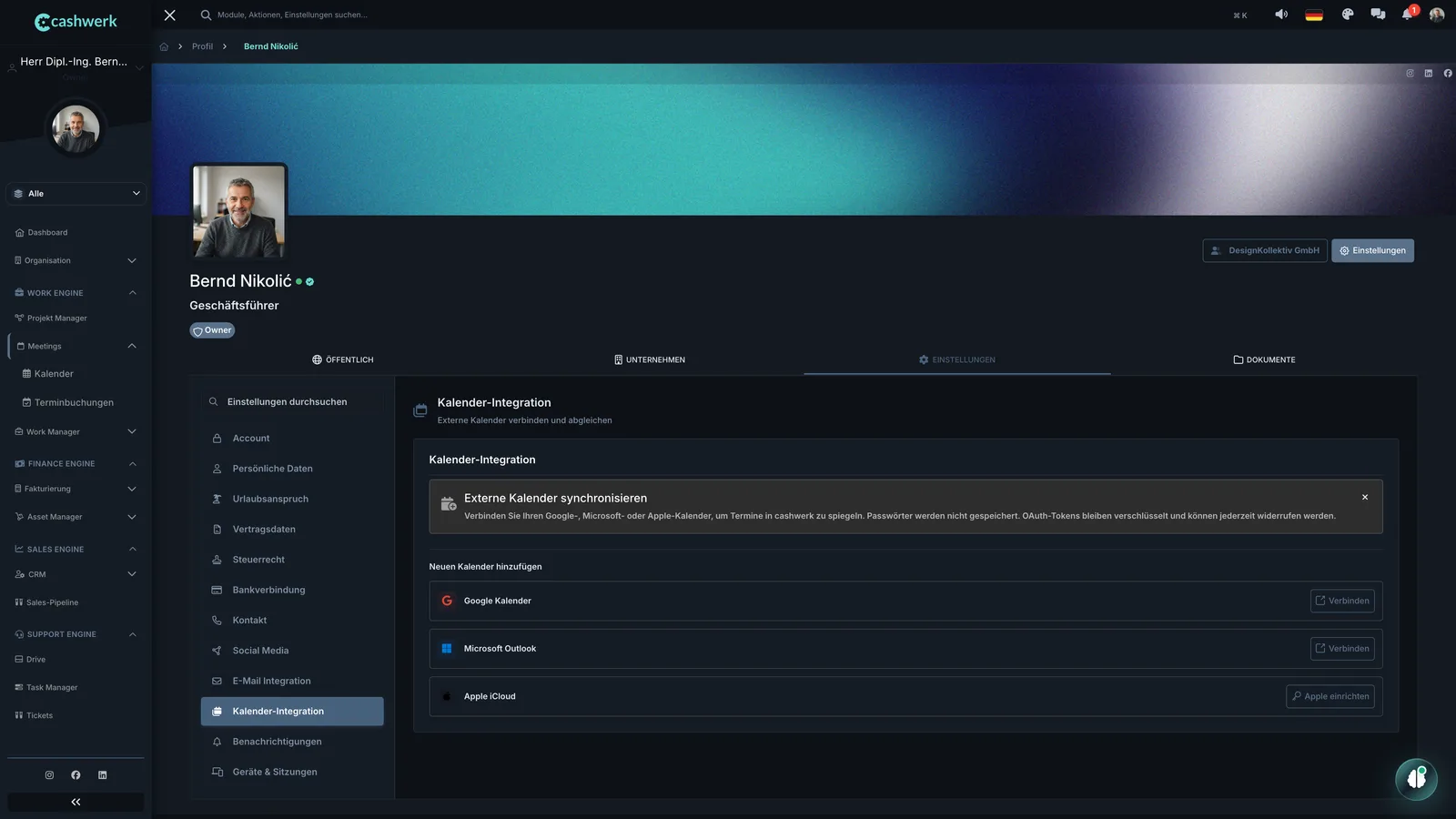Open Benachrichtigungen settings entry
The image size is (1456, 819).
click(x=292, y=742)
